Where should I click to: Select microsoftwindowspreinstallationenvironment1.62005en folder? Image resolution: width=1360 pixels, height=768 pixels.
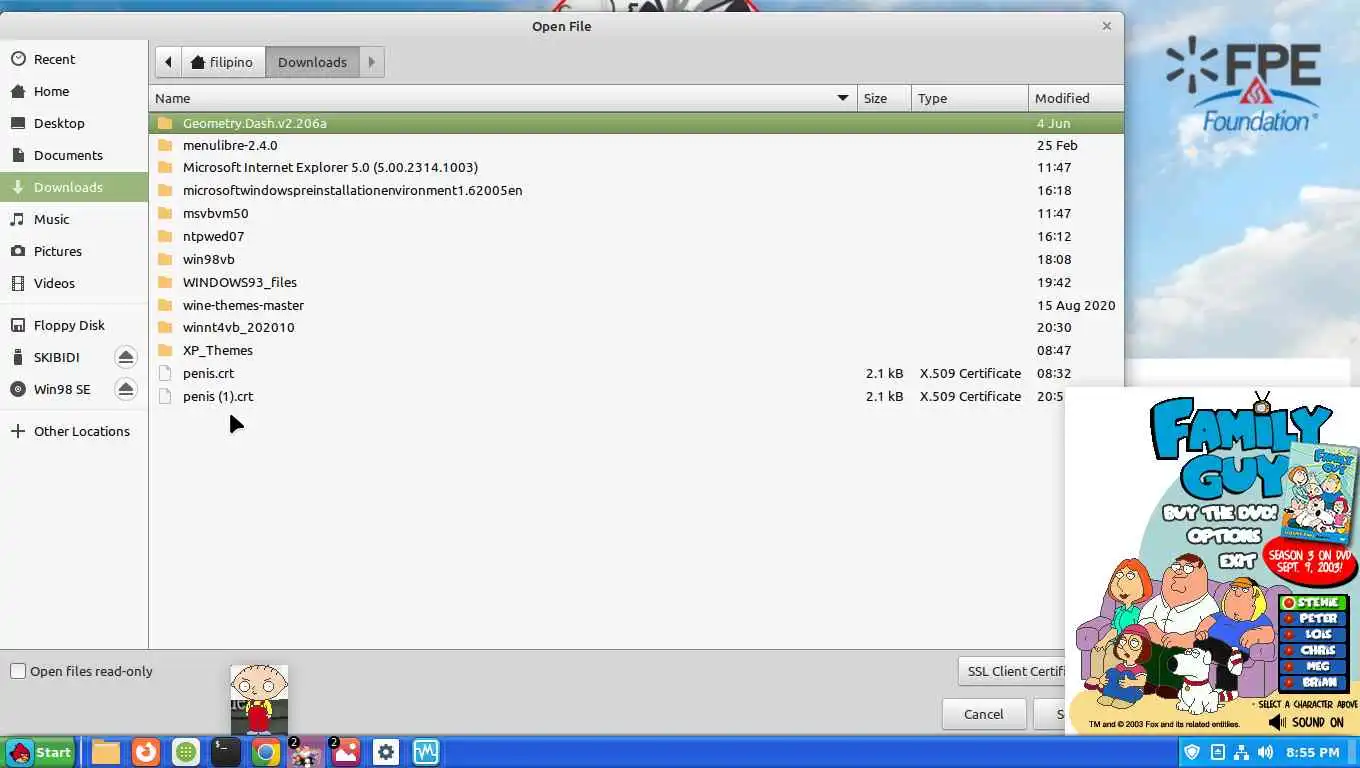(637, 190)
